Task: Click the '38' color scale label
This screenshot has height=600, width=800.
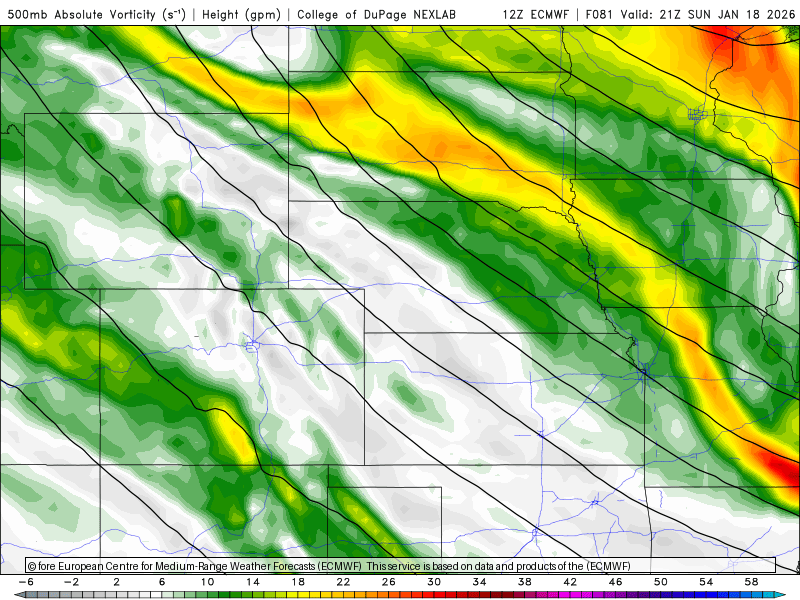Action: click(x=525, y=582)
